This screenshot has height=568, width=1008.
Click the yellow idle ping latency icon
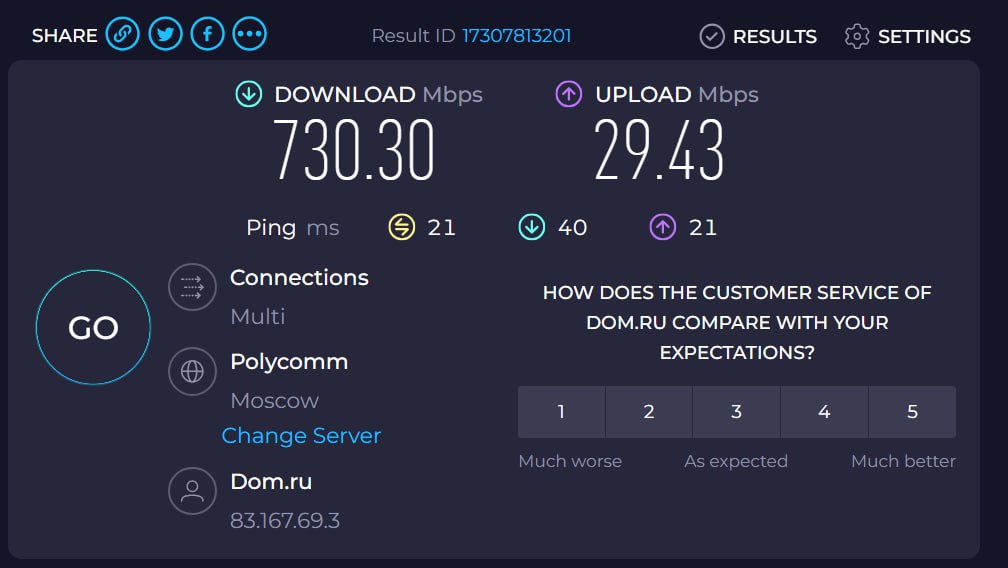click(x=402, y=227)
